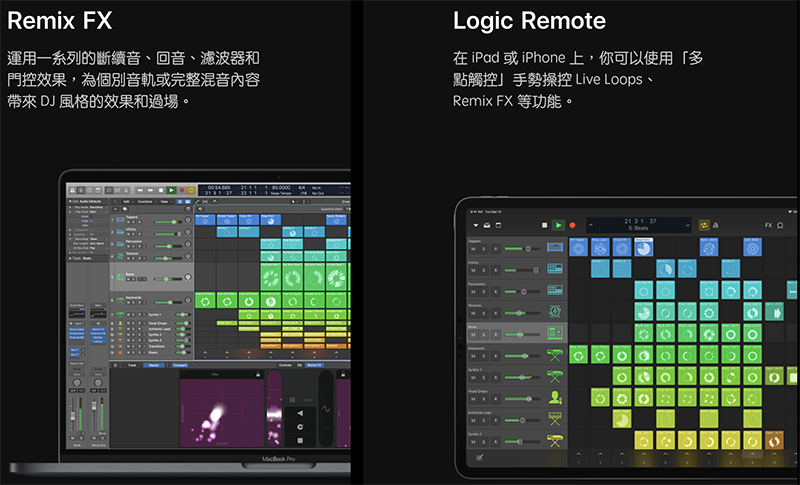Lock the Filter pad with its lock icon
The image size is (800, 485).
258,375
